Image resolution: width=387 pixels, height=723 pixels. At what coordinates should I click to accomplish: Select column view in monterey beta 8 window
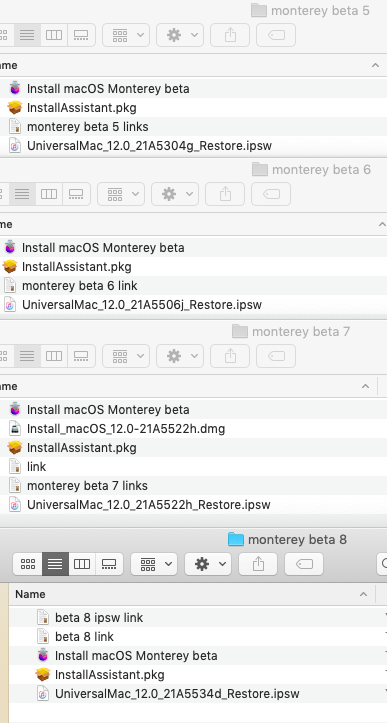coord(82,563)
